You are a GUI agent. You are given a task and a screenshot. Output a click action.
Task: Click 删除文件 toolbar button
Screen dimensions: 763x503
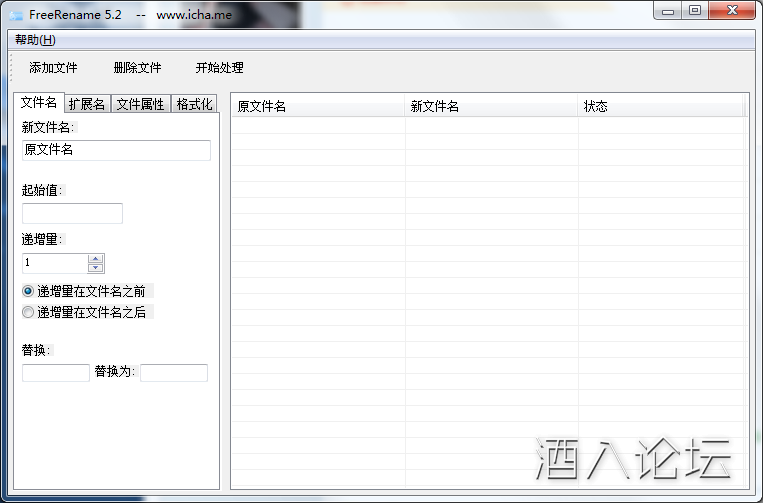point(137,68)
